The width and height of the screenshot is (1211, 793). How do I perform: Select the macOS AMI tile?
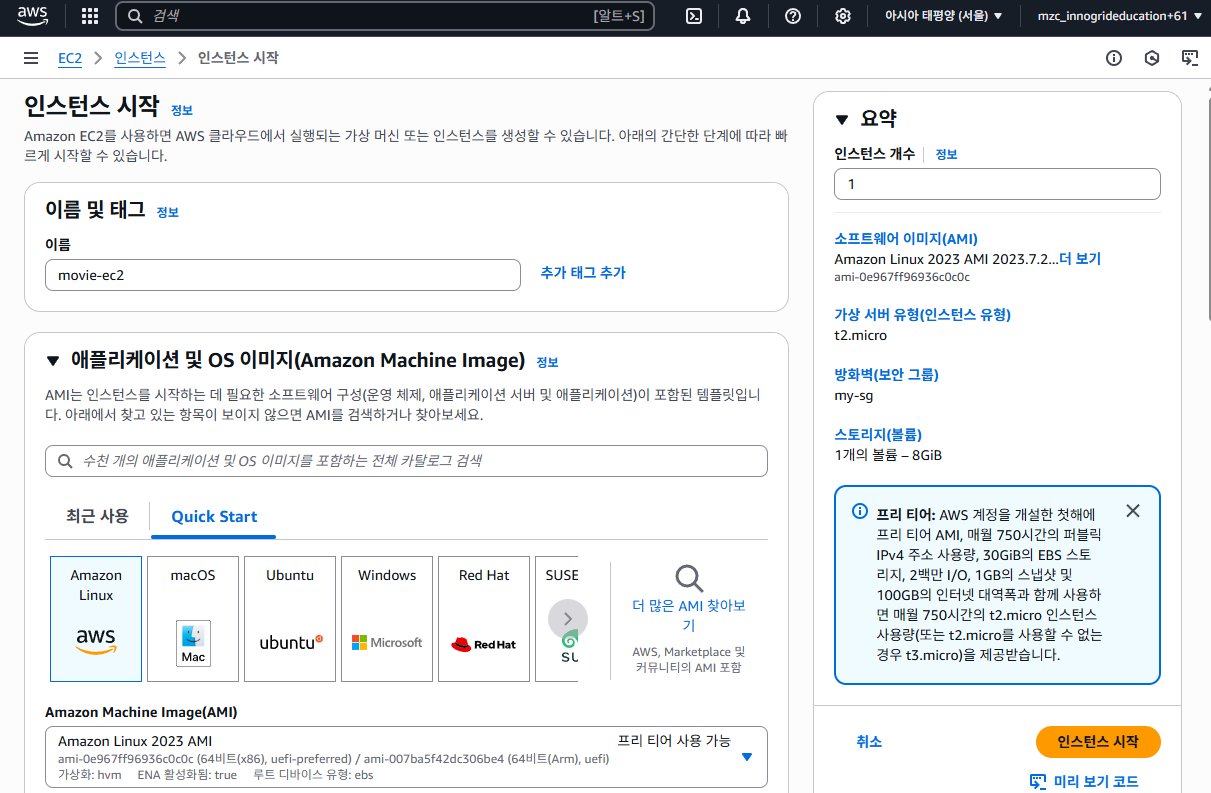pos(193,619)
